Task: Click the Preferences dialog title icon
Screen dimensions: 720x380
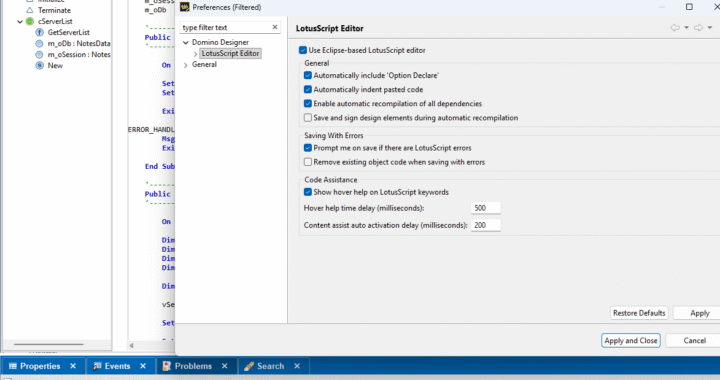Action: tap(185, 7)
